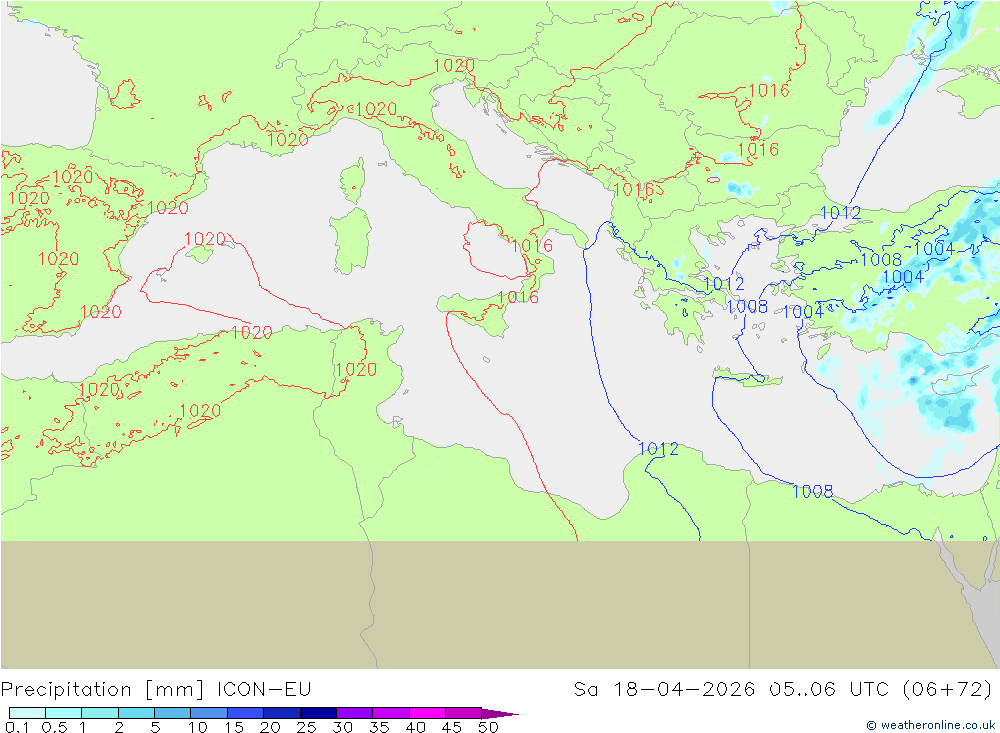Image resolution: width=1000 pixels, height=733 pixels.
Task: Open the weatheronline.co.uk copyright link
Action: tap(930, 725)
